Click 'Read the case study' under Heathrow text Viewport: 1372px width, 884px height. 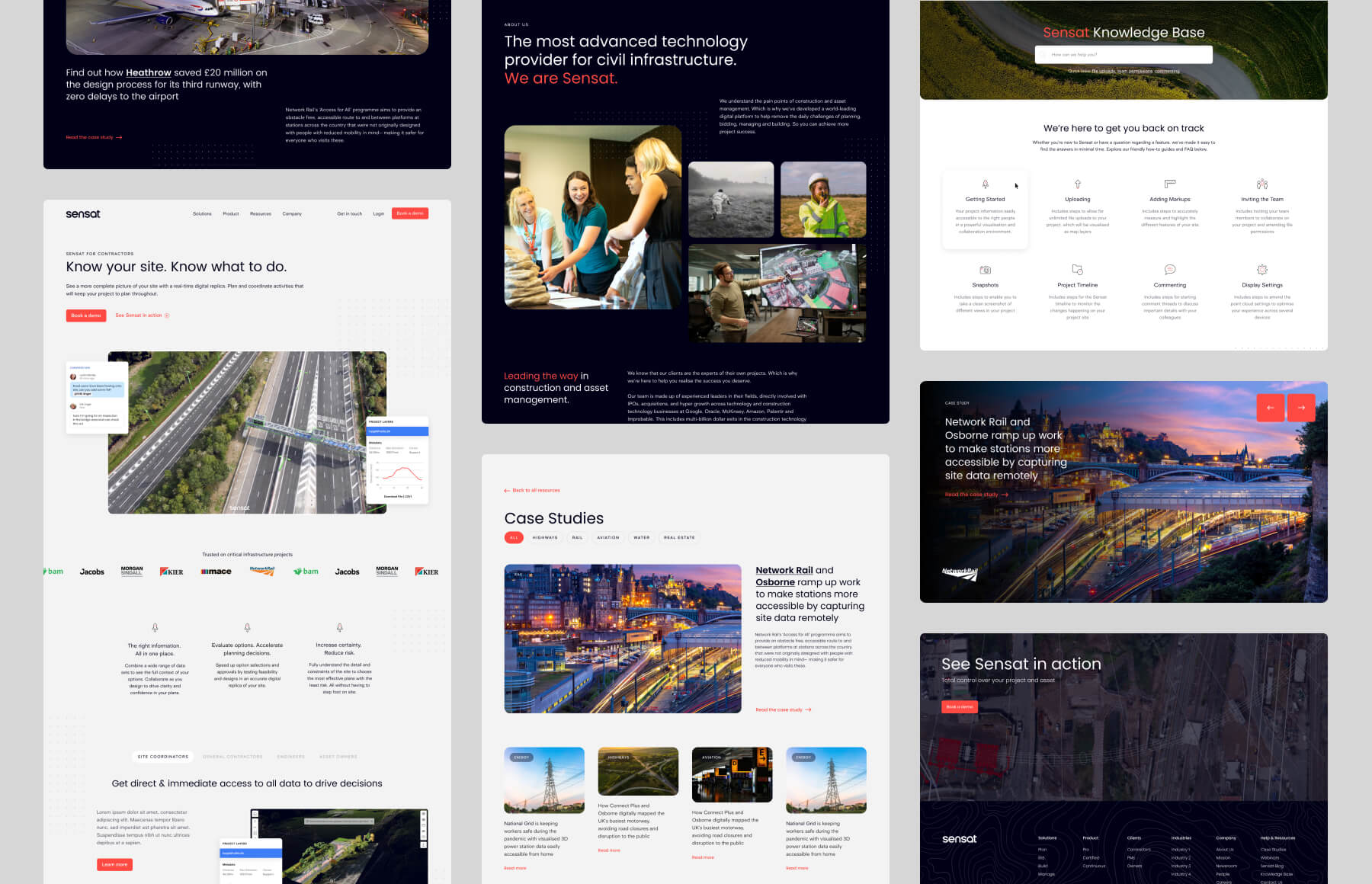(94, 138)
